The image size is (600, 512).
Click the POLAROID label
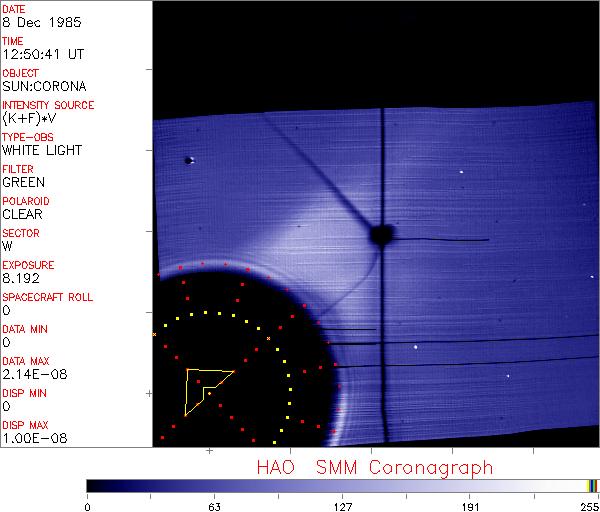click(x=26, y=201)
